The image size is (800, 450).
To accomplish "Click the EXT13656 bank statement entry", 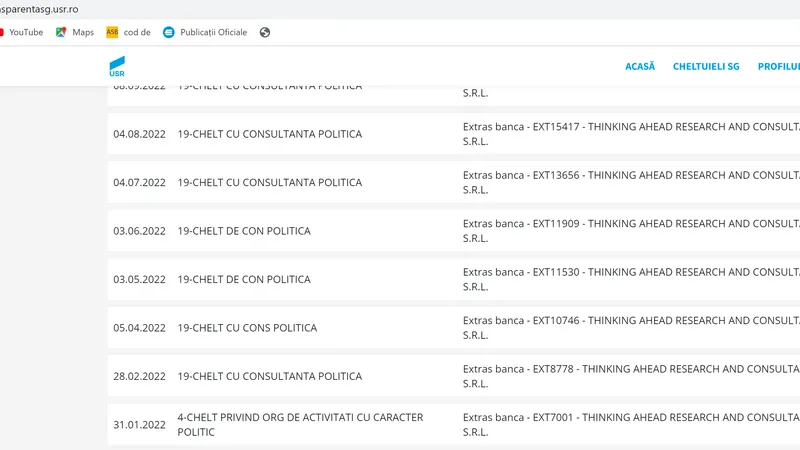I will (x=631, y=183).
